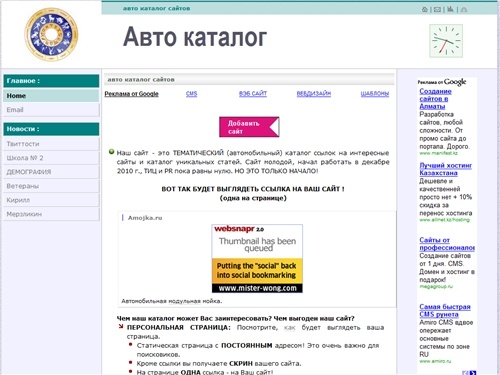Open Сайты от профессионалов ad
Image resolution: width=500 pixels, height=375 pixels.
point(447,244)
